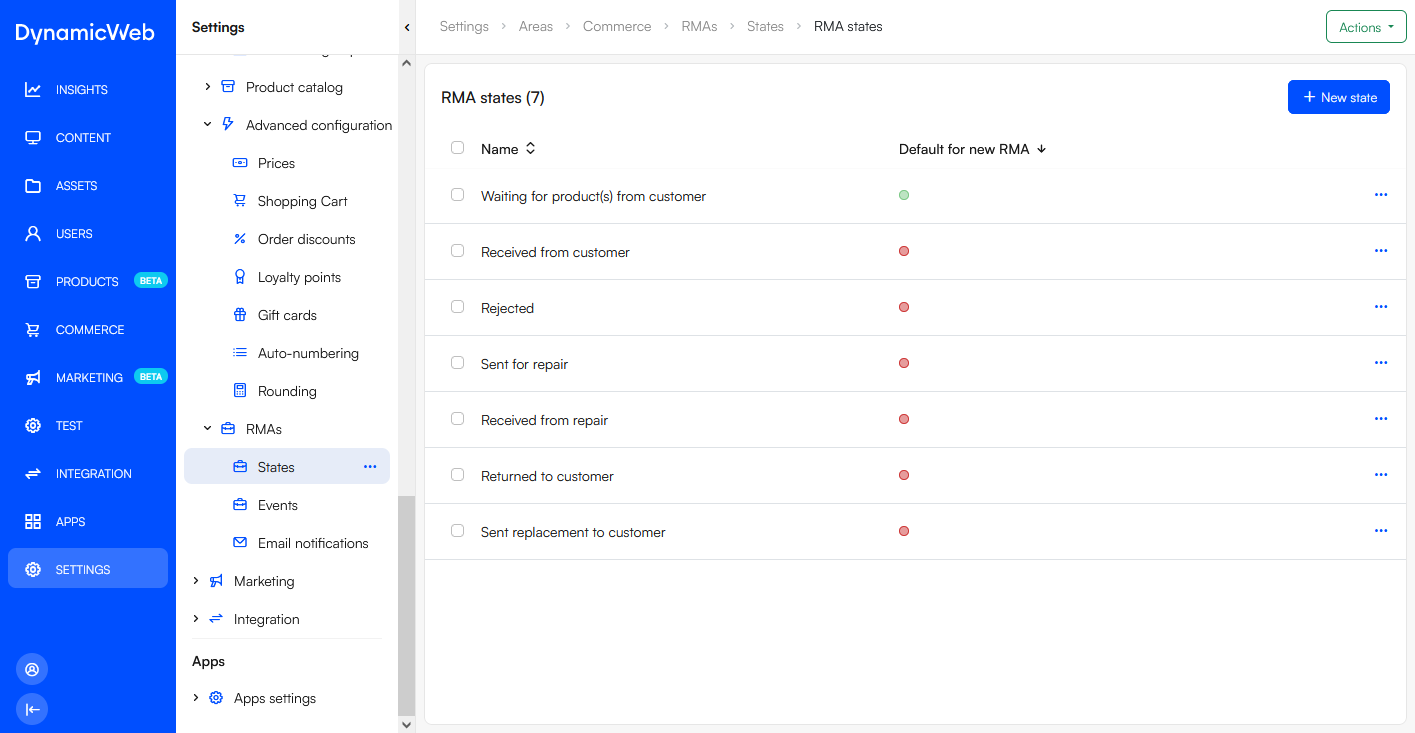
Task: Click the Gift cards icon in tree
Action: 240,315
